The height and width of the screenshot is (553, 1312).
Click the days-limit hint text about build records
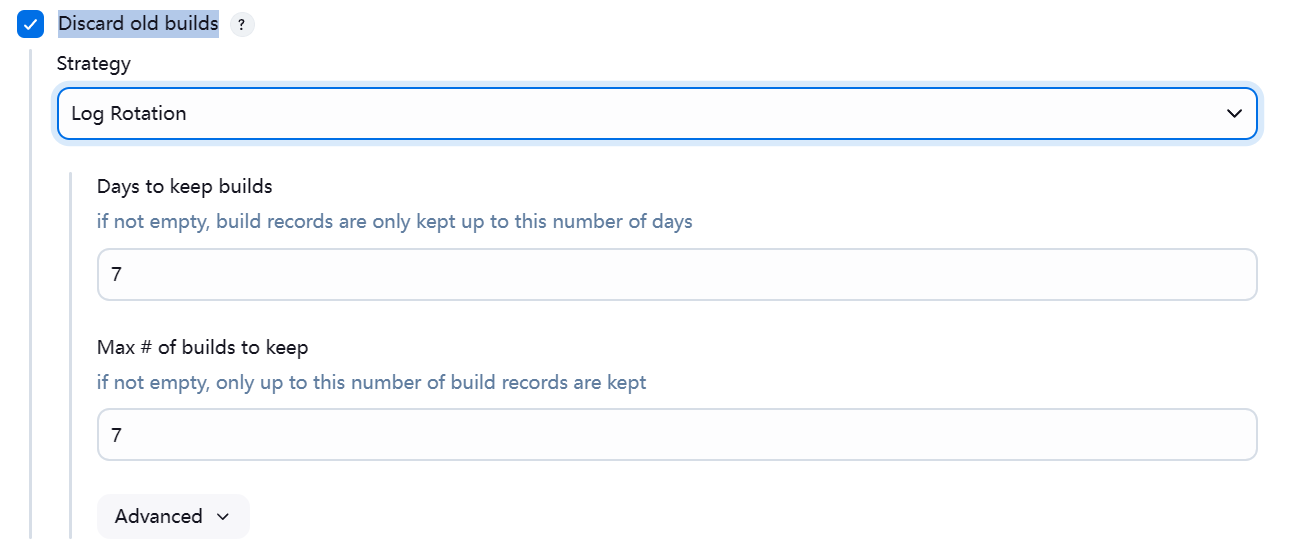click(394, 222)
